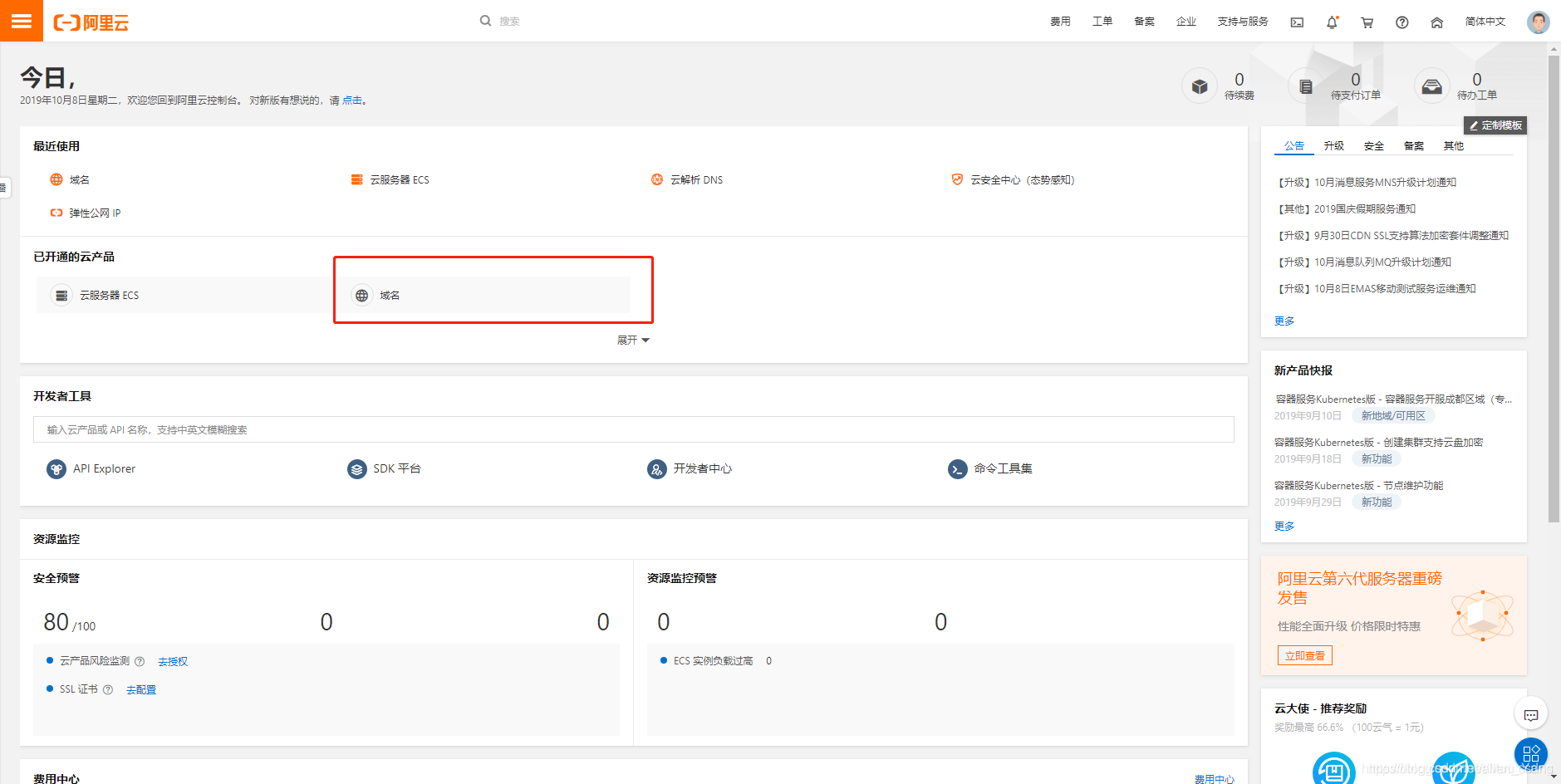The image size is (1561, 784).
Task: Expand the 展开 products list
Action: (x=633, y=340)
